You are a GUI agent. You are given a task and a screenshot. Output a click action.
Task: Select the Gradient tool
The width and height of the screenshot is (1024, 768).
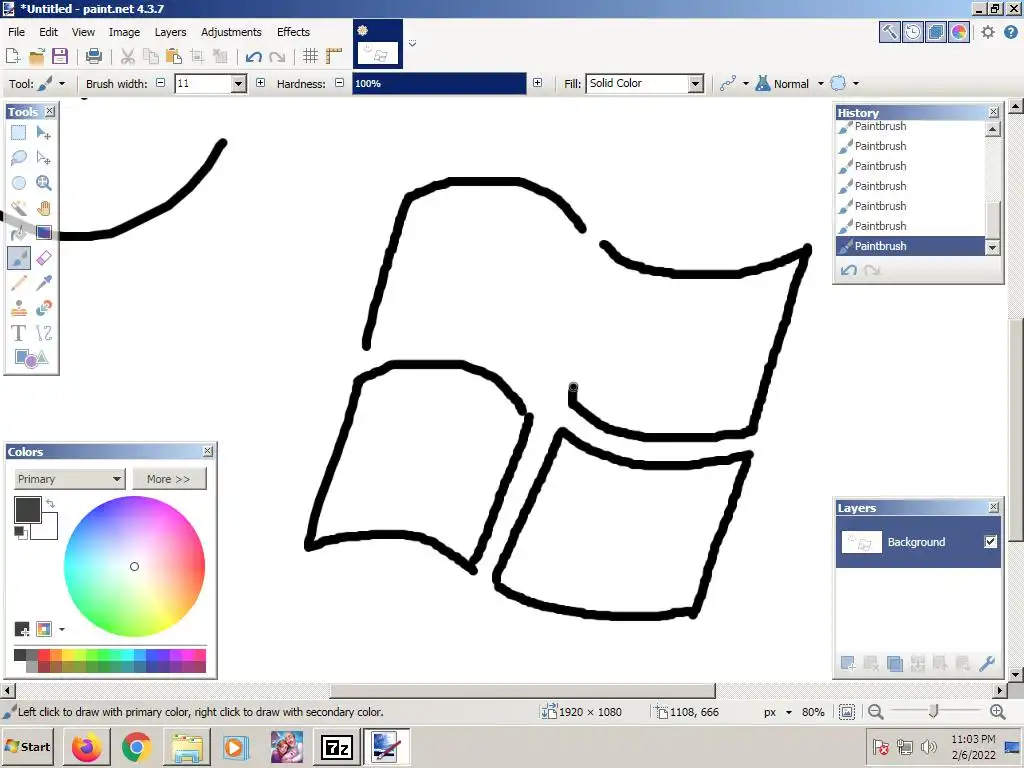[44, 233]
